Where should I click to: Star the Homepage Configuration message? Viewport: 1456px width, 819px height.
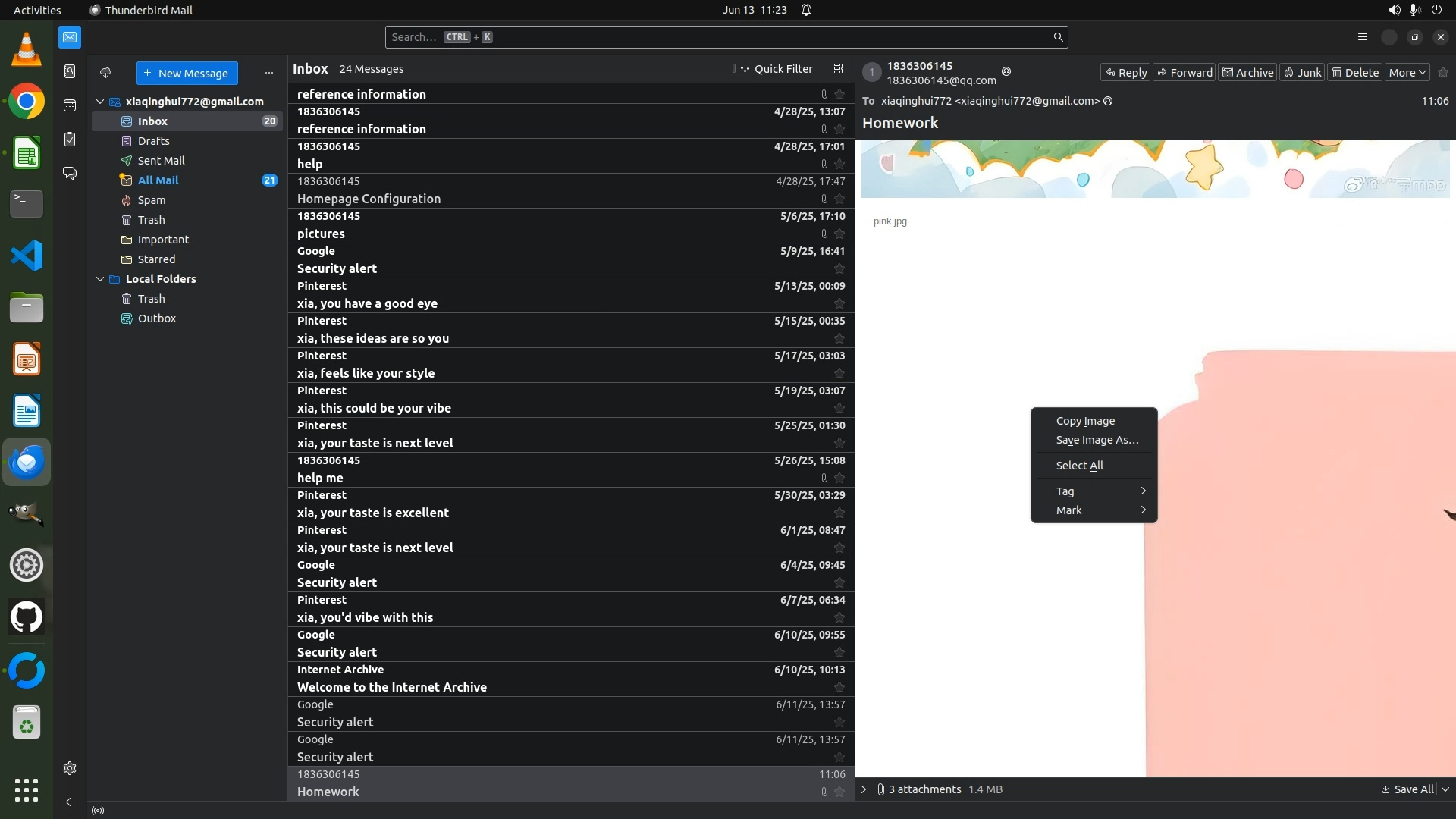(839, 199)
